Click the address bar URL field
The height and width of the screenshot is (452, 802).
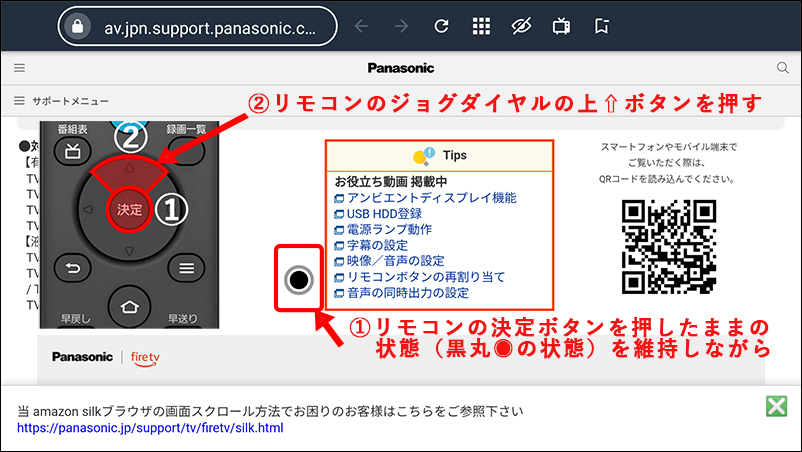pos(210,27)
